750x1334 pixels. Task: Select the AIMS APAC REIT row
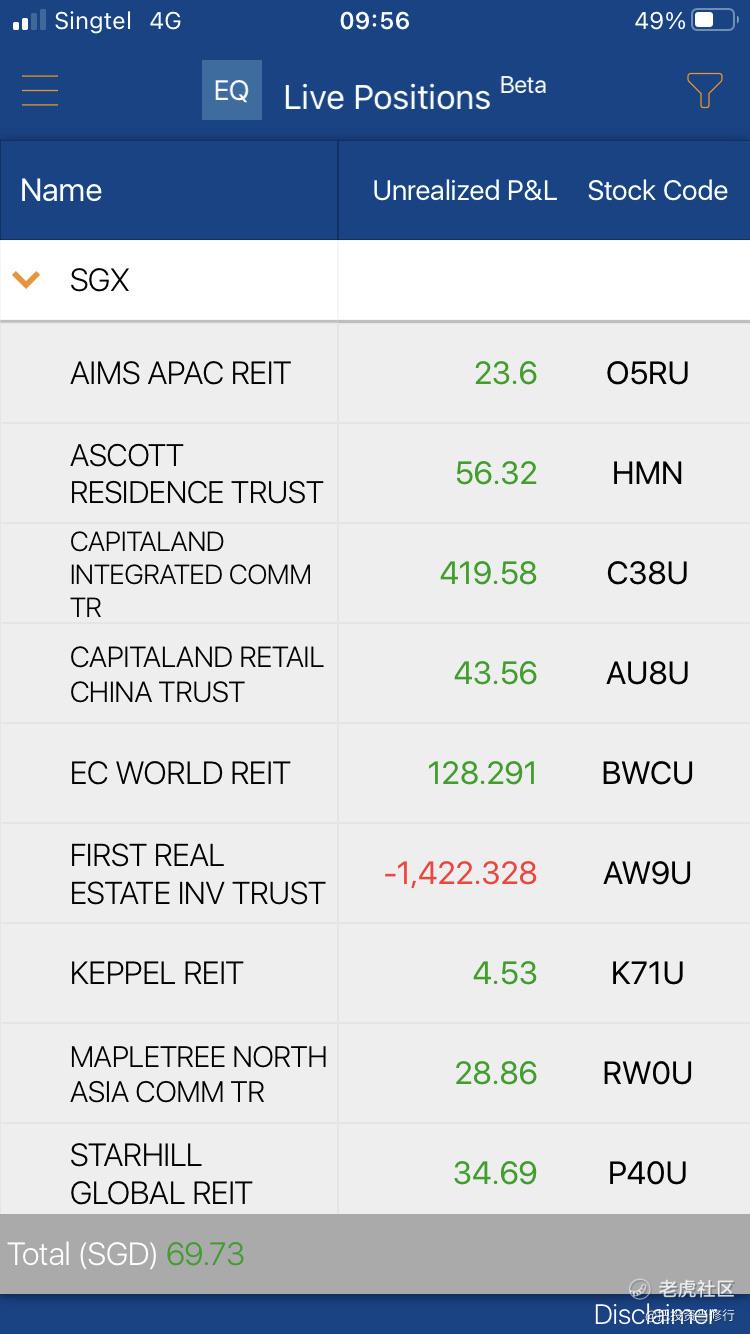pos(180,373)
